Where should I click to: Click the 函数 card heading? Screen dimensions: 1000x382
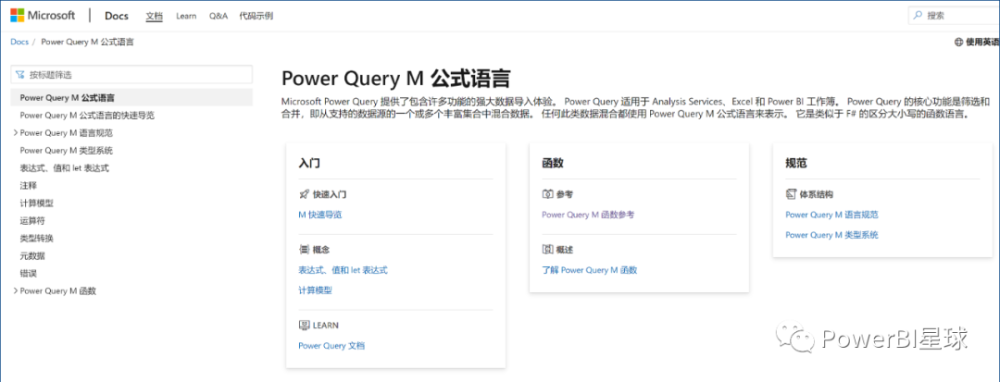pyautogui.click(x=552, y=163)
